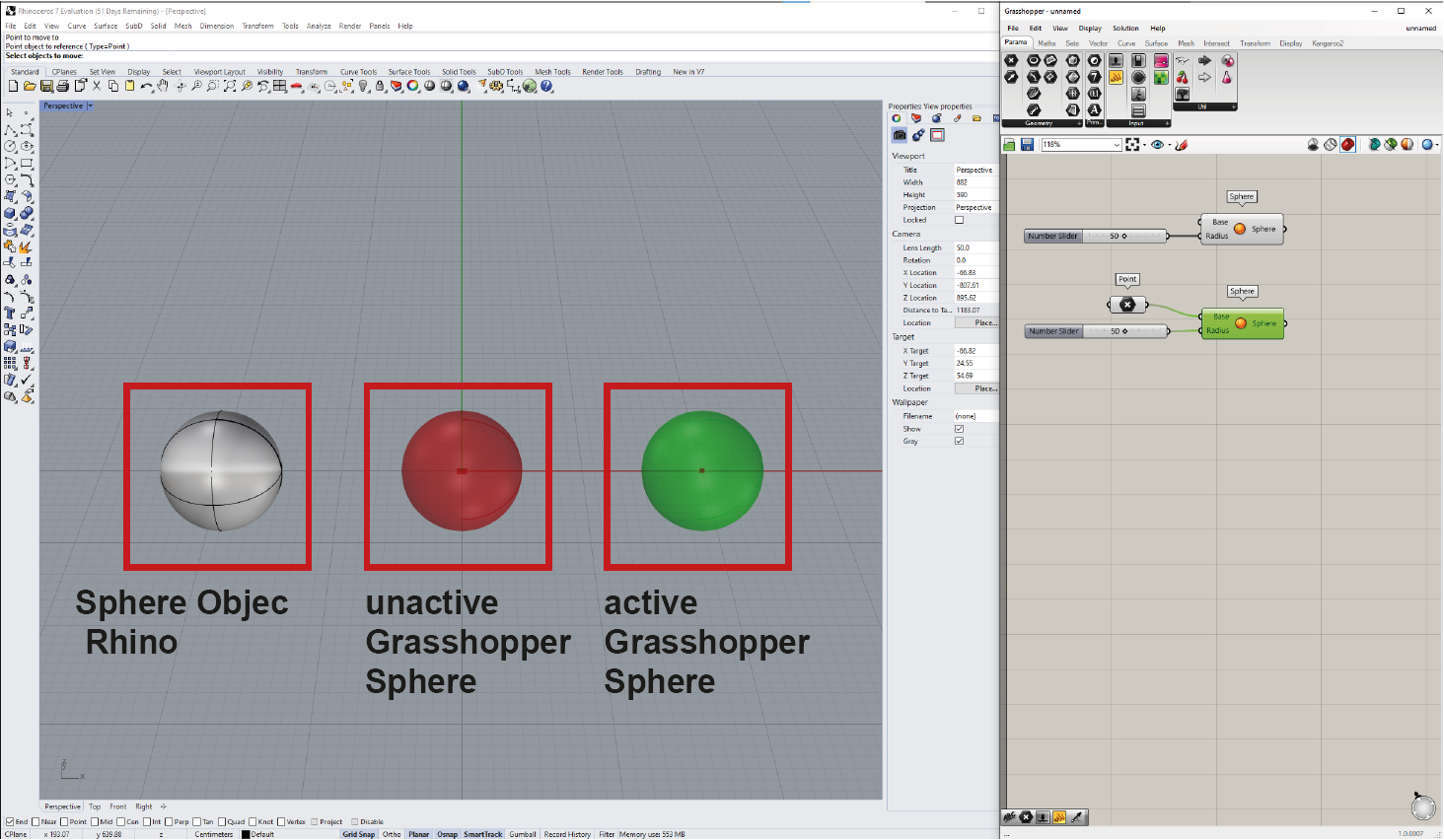This screenshot has width=1444, height=840.
Task: Click the pink flask Util icon
Action: (x=1227, y=77)
